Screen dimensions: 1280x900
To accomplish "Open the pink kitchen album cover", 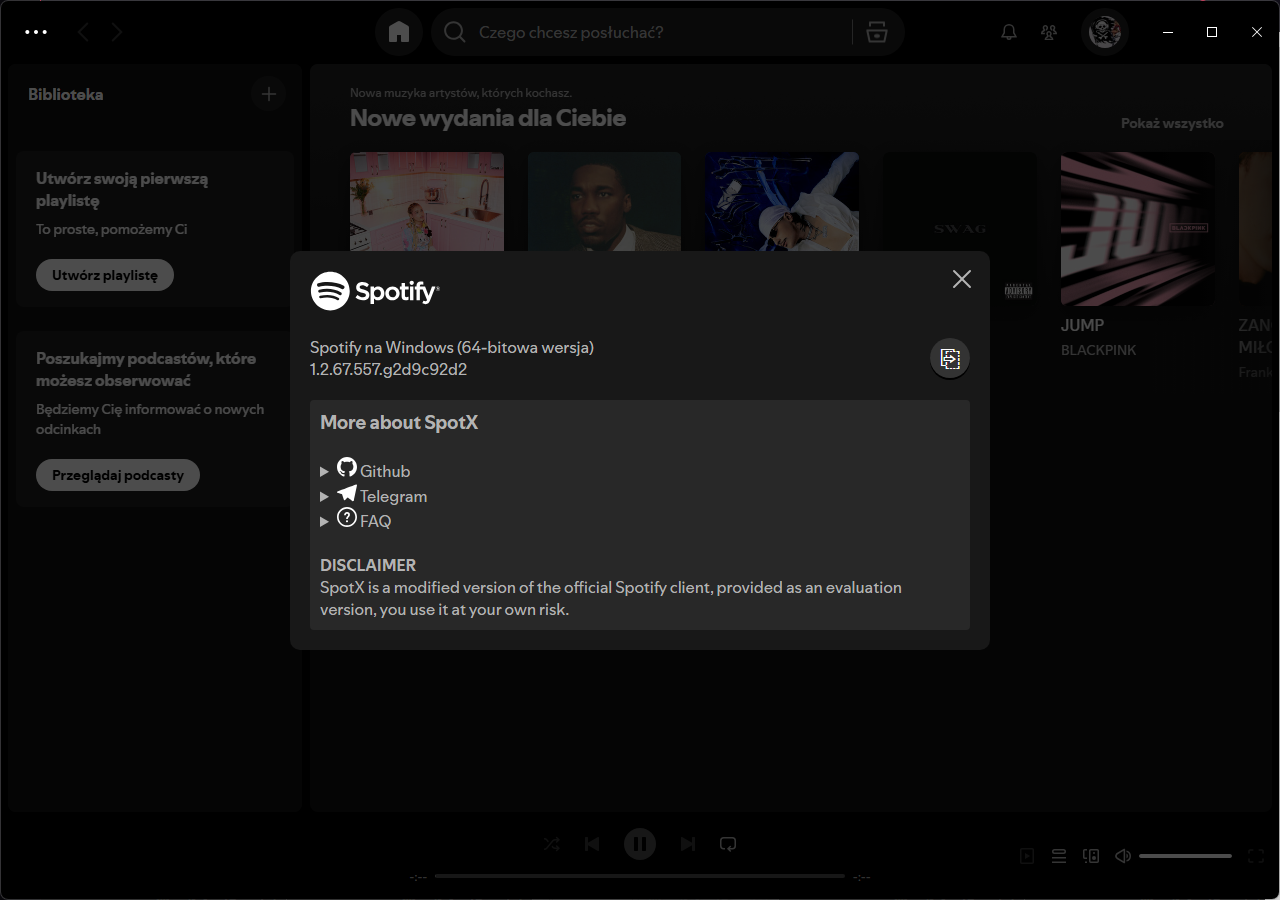I will click(427, 201).
